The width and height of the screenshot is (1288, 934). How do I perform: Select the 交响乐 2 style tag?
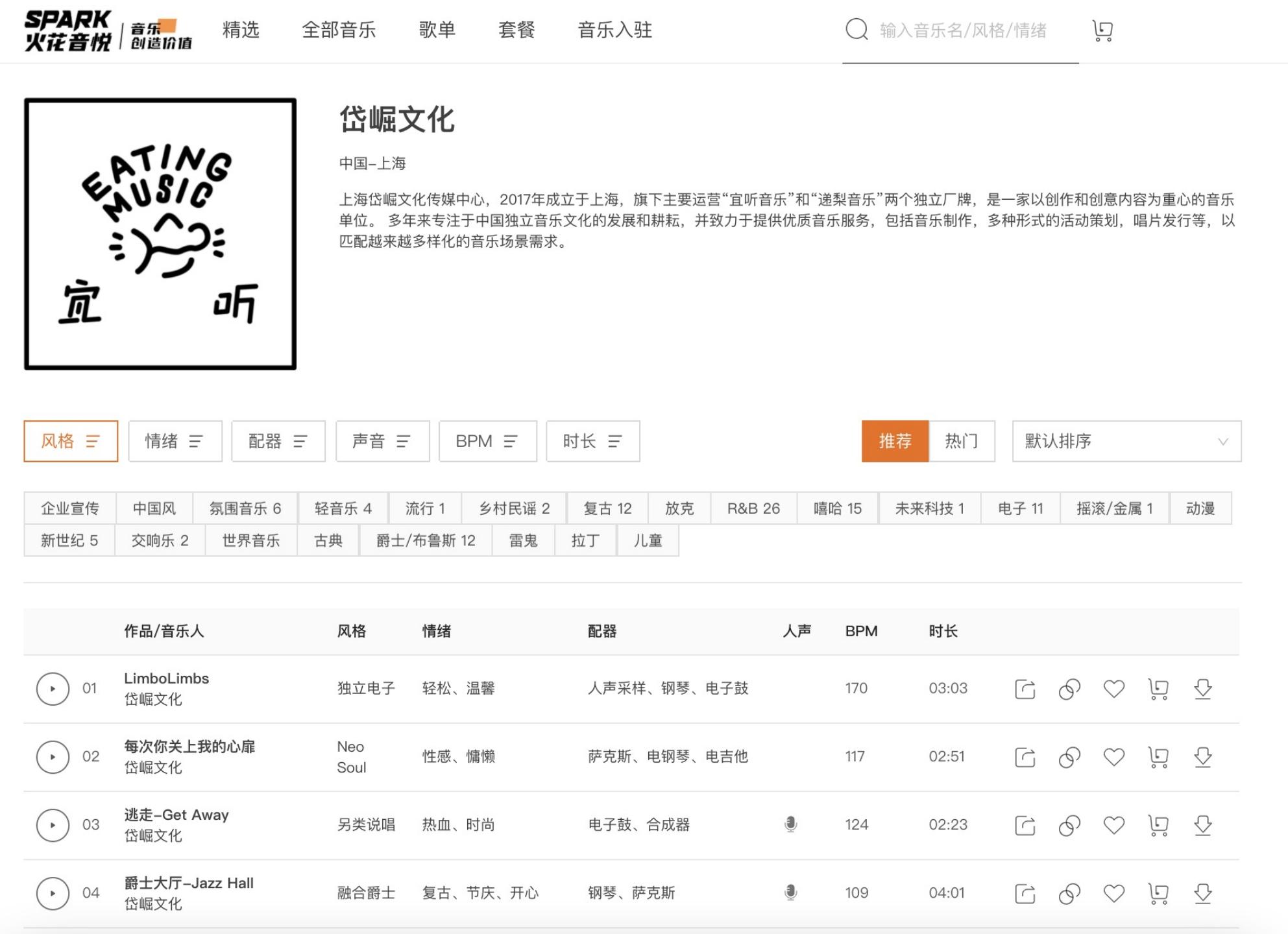tap(160, 540)
